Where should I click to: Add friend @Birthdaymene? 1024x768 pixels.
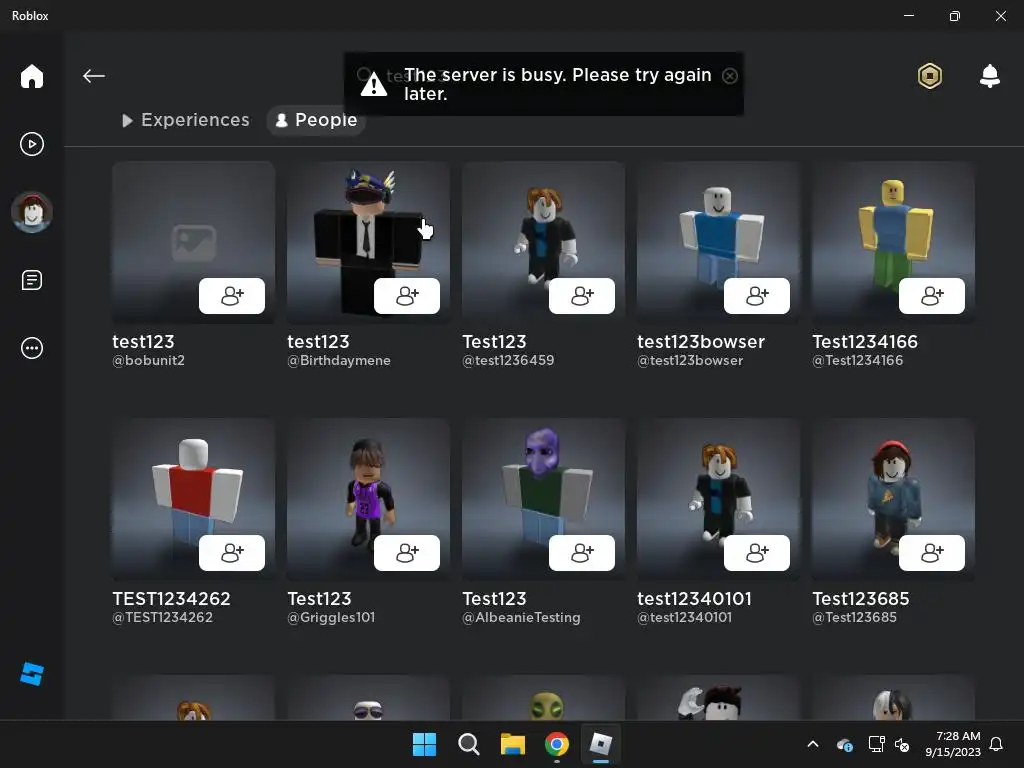407,296
